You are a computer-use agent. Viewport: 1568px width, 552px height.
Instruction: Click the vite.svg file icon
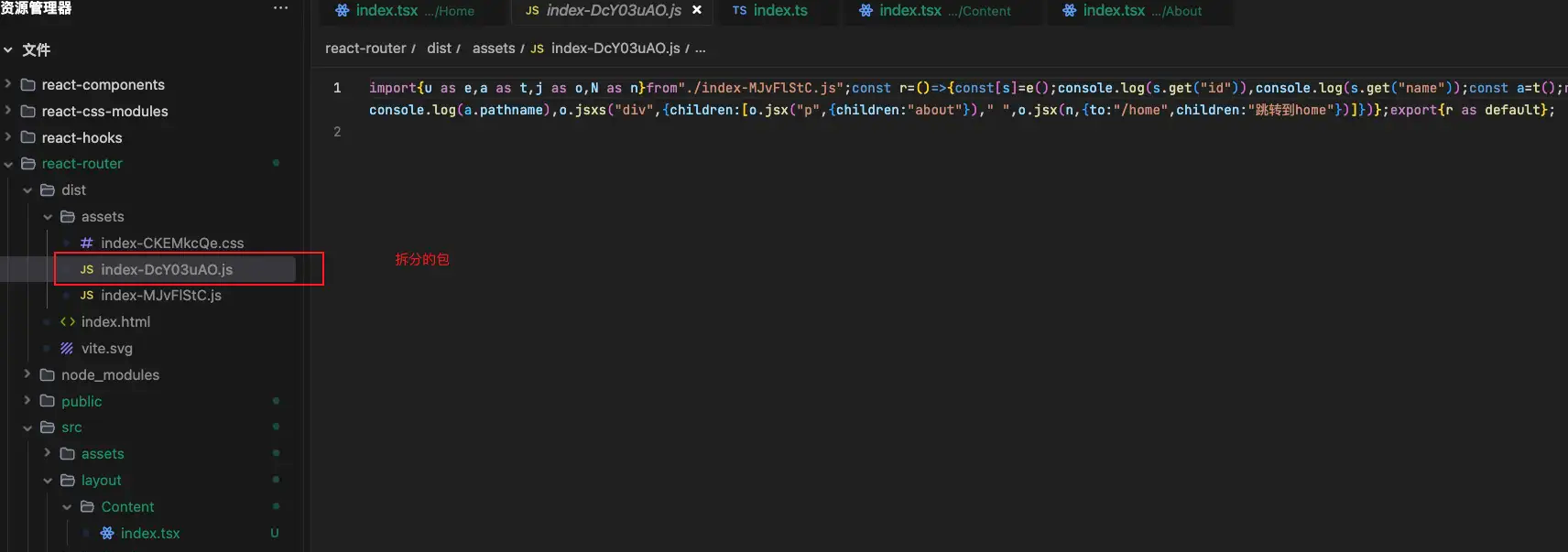(67, 349)
